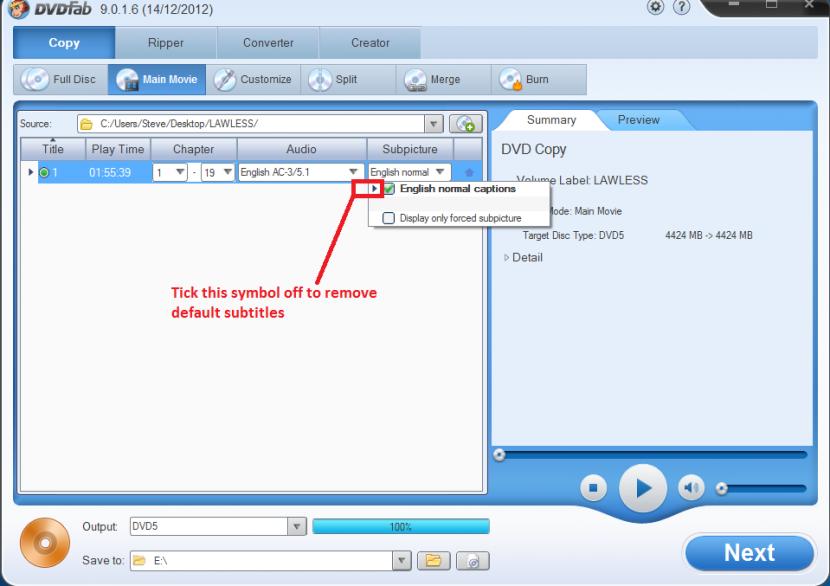Click the Volume Label LAWLESS text
This screenshot has width=830, height=586.
[582, 180]
